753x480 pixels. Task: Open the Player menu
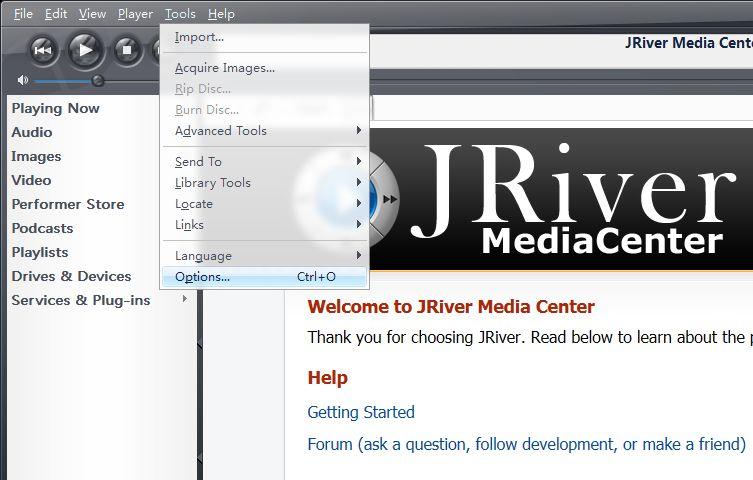pos(135,14)
